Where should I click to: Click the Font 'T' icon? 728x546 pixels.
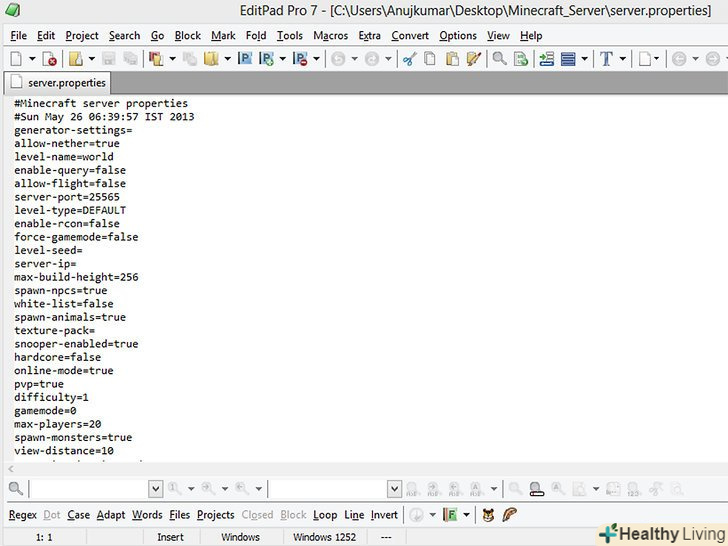point(606,60)
